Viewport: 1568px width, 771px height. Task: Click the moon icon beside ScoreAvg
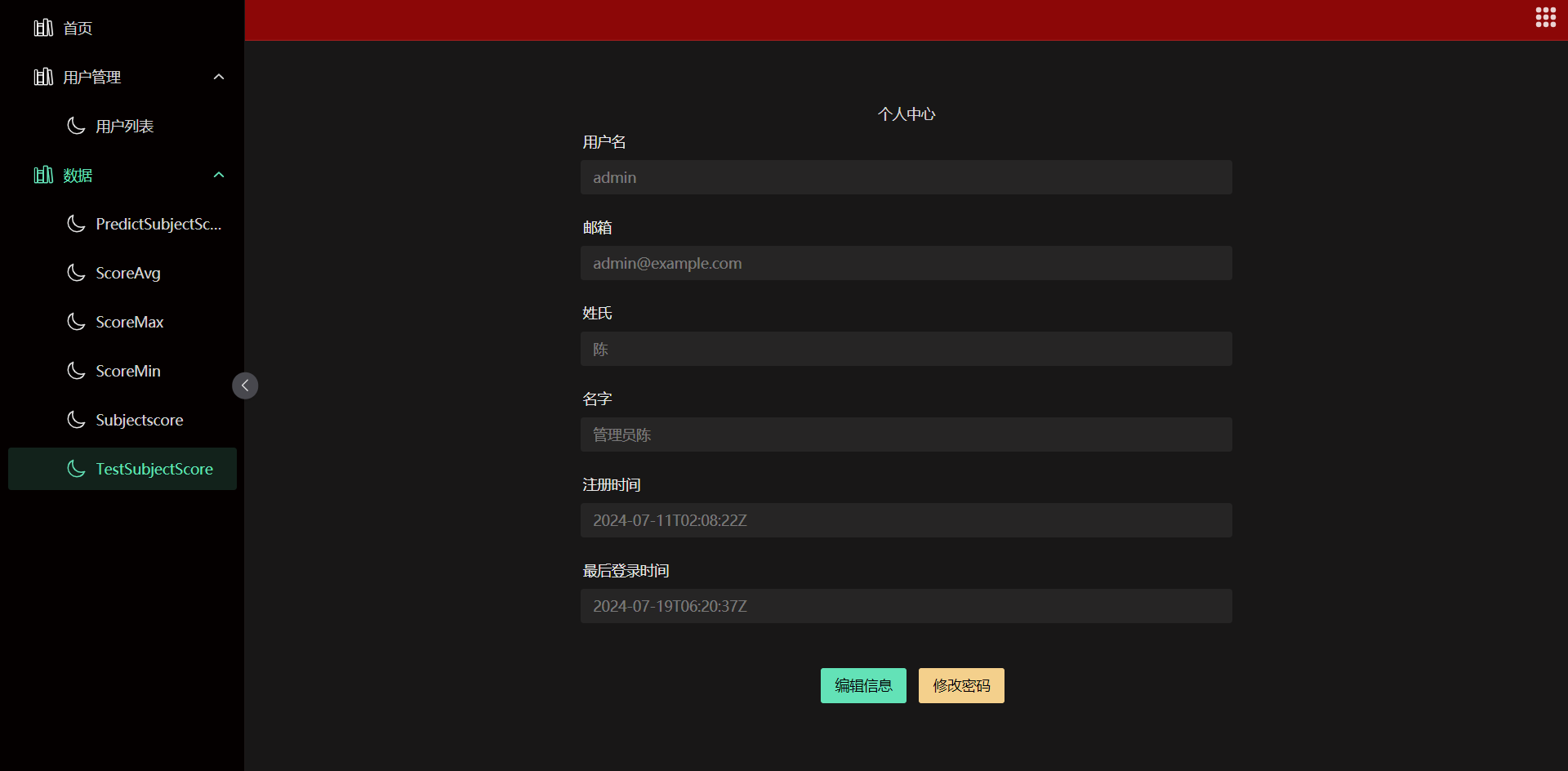click(76, 273)
